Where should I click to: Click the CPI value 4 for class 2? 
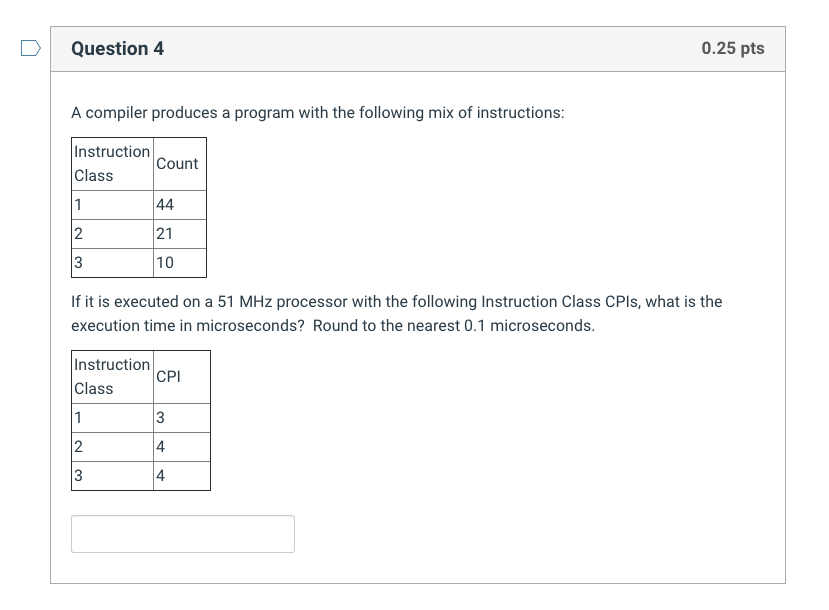click(x=182, y=447)
